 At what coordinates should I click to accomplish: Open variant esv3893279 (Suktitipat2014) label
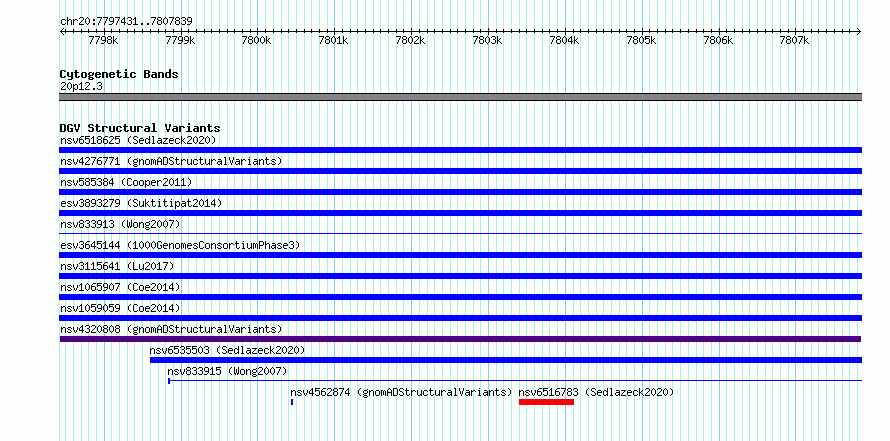click(x=141, y=203)
